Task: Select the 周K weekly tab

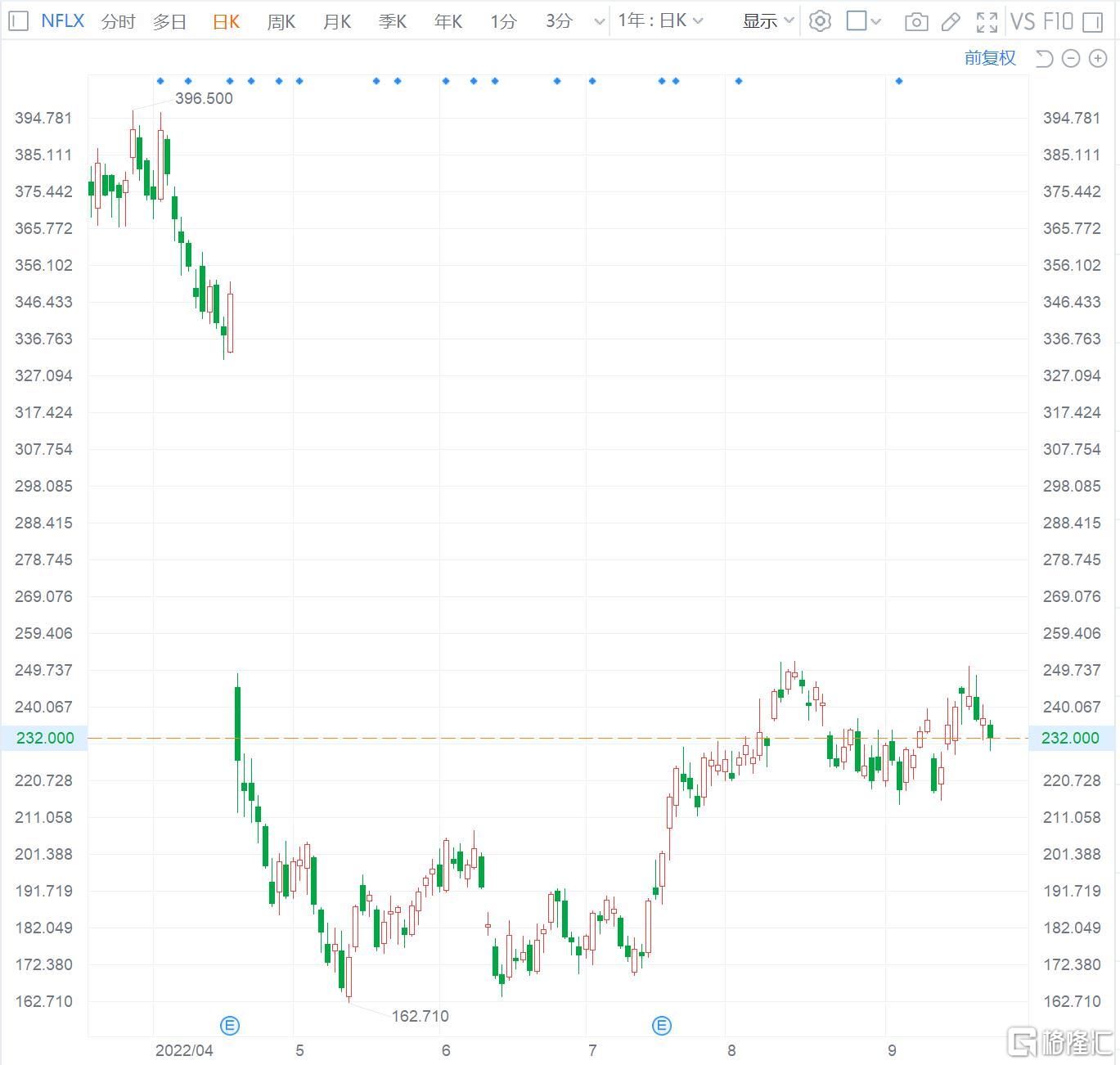Action: pos(281,21)
